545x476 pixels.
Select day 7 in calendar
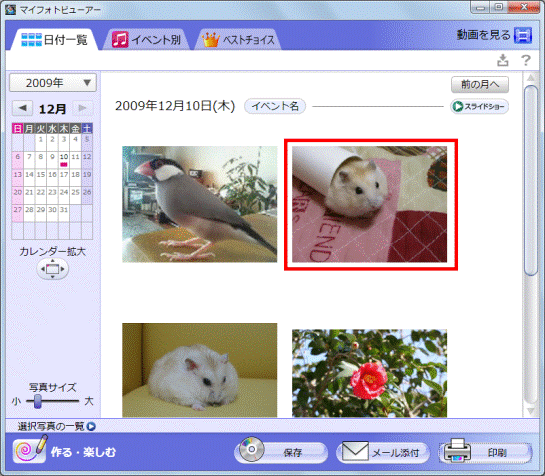point(29,160)
